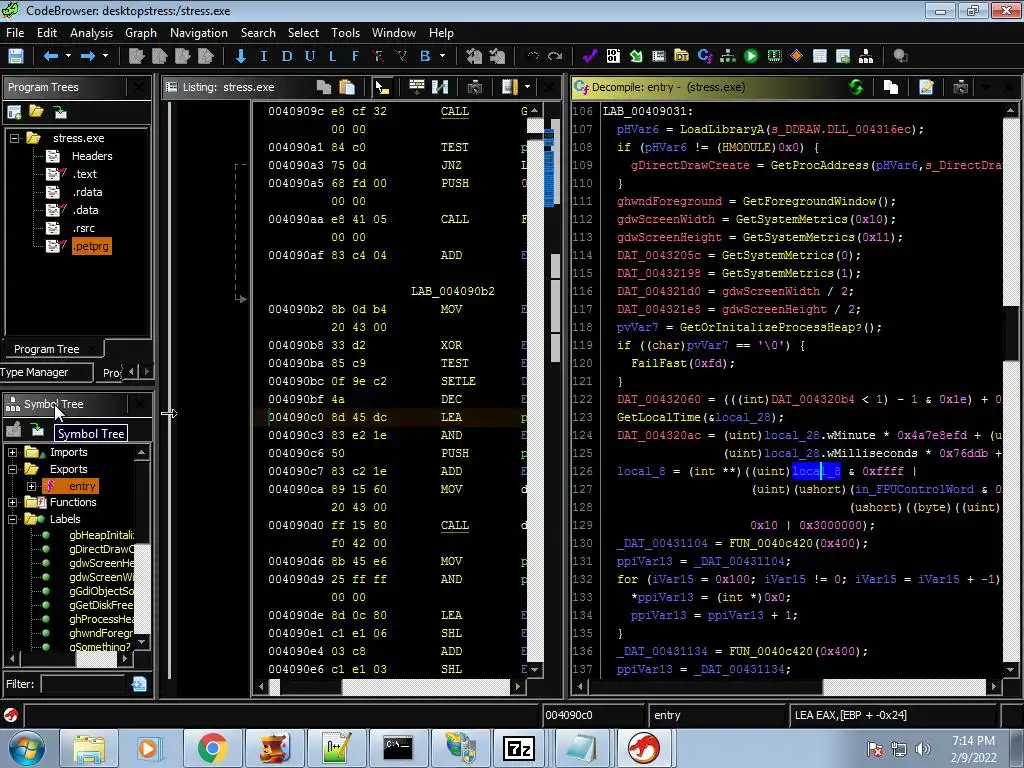Open the bookmark type dropdown beside B
The width and height of the screenshot is (1024, 768).
point(442,56)
